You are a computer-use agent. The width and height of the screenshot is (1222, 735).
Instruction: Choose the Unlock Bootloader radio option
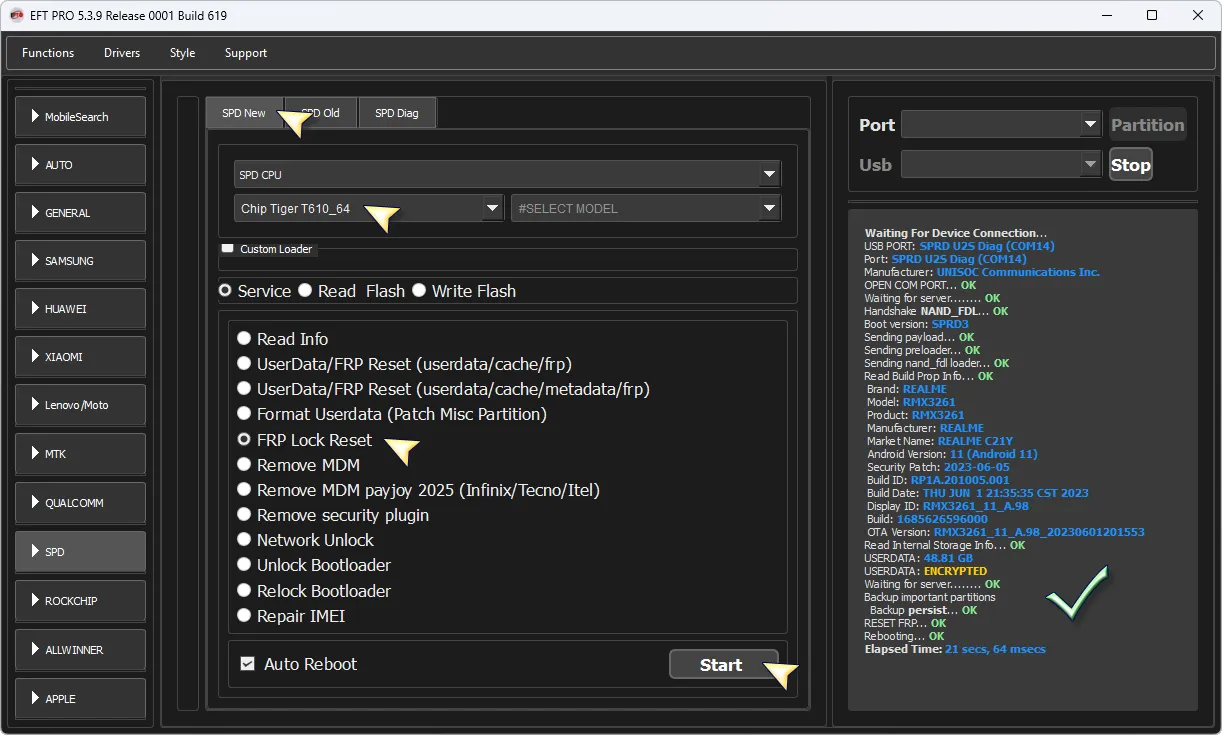click(x=244, y=565)
